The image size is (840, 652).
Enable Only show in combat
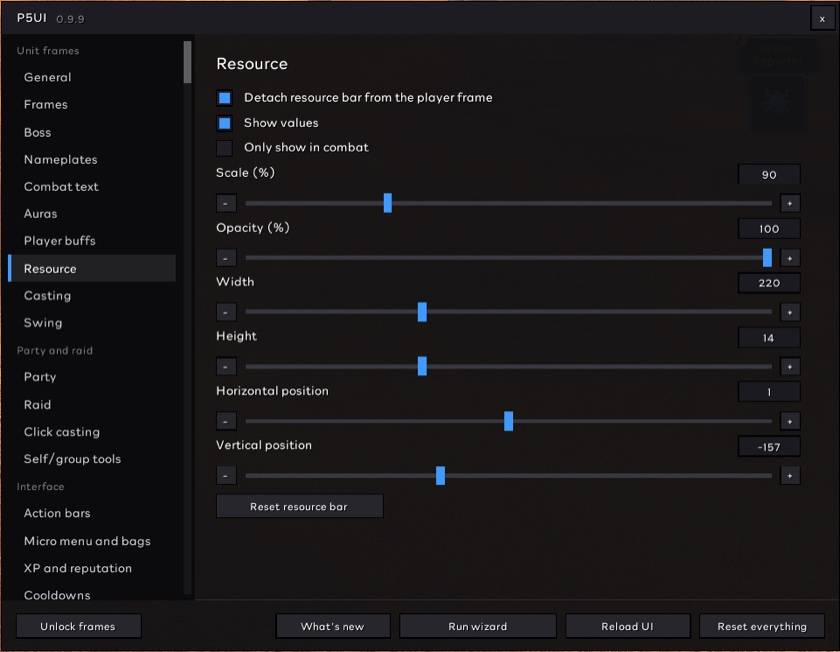[x=224, y=148]
